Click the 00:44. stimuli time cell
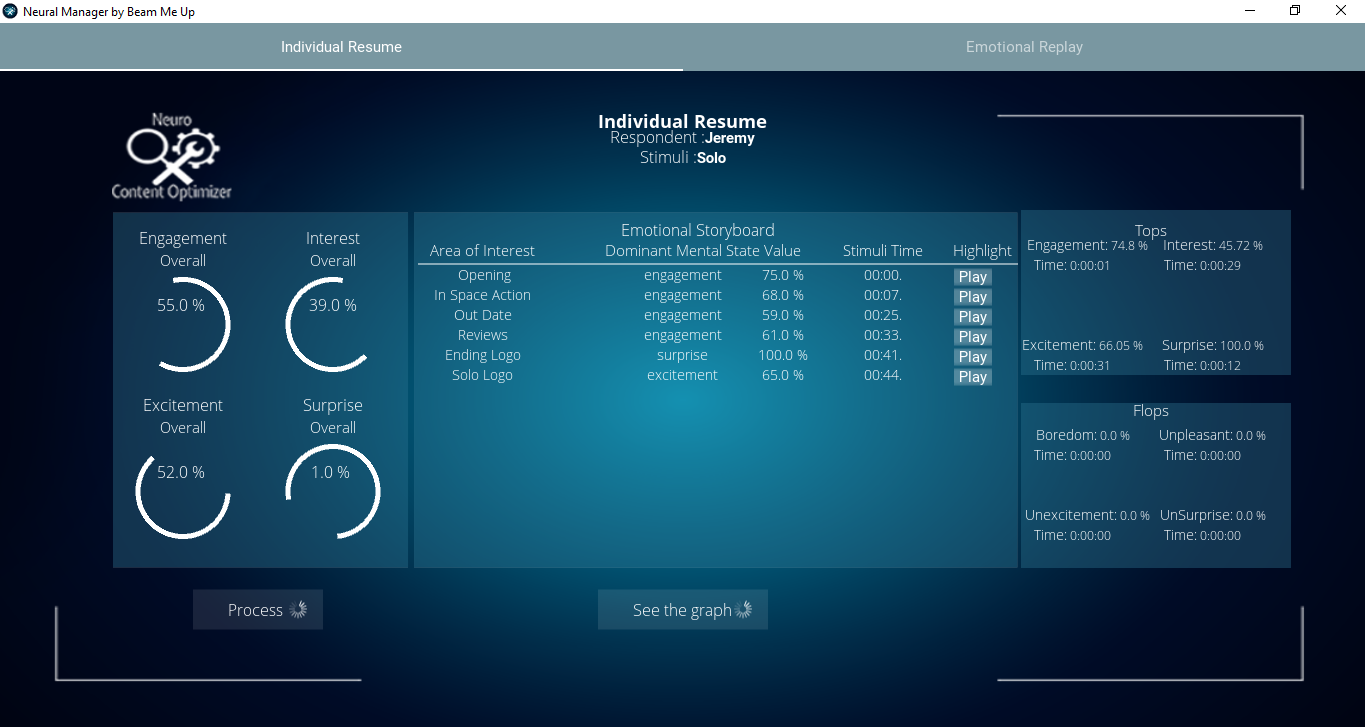 tap(883, 375)
